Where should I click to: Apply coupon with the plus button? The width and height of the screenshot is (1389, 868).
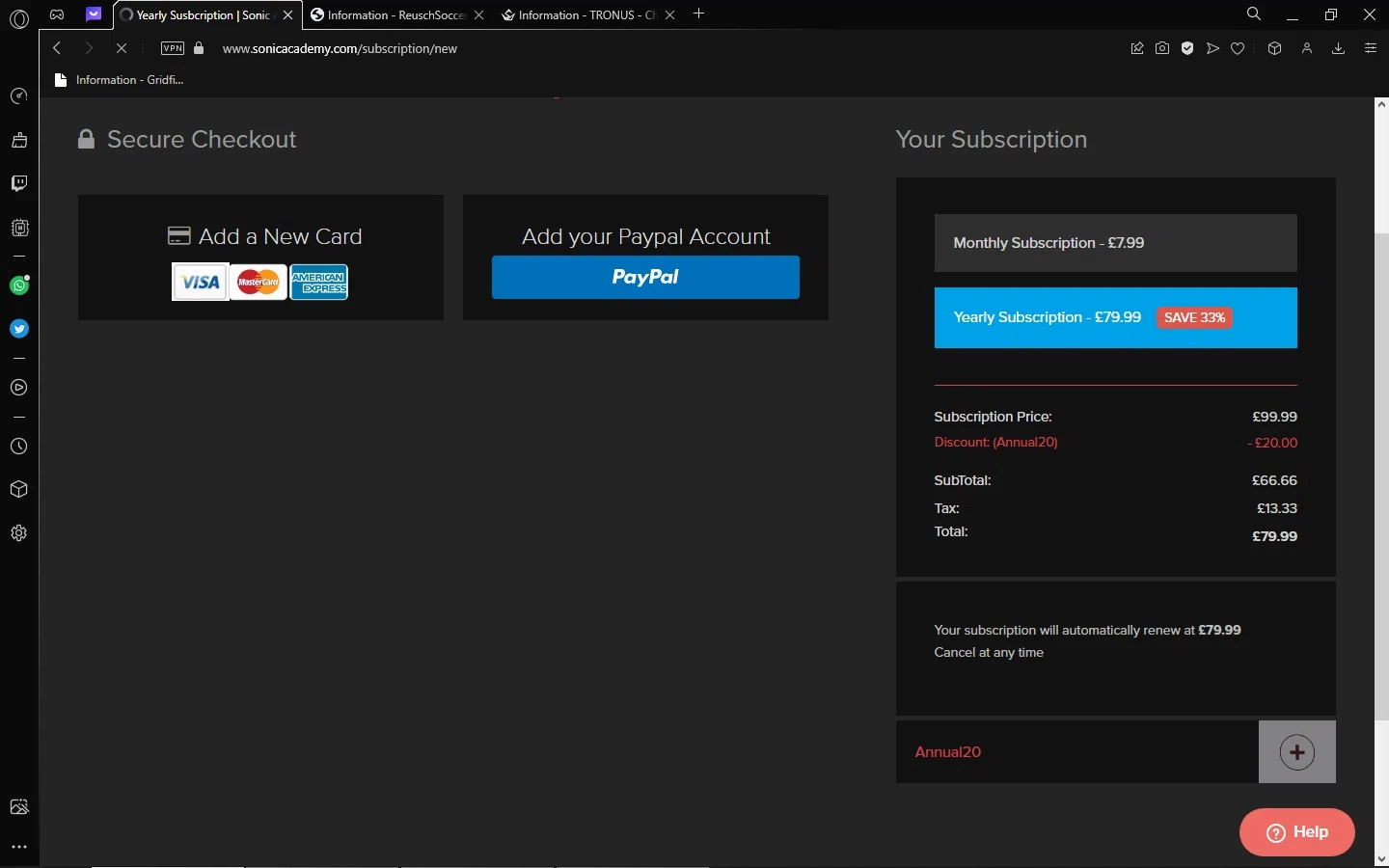pos(1297,752)
